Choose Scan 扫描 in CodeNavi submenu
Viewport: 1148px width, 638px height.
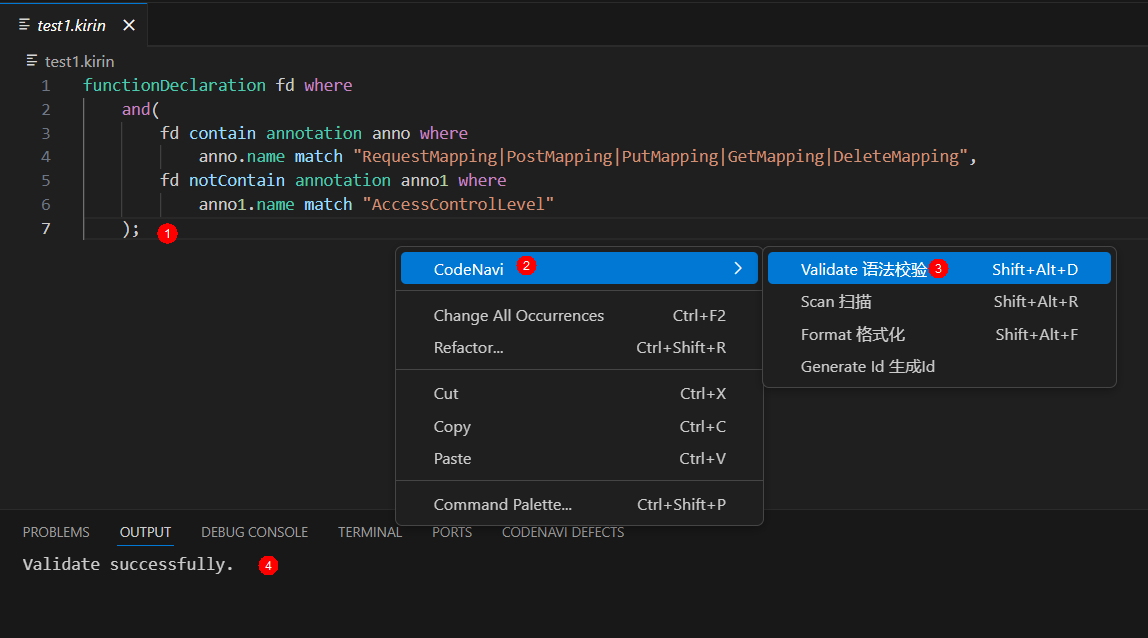pyautogui.click(x=836, y=302)
